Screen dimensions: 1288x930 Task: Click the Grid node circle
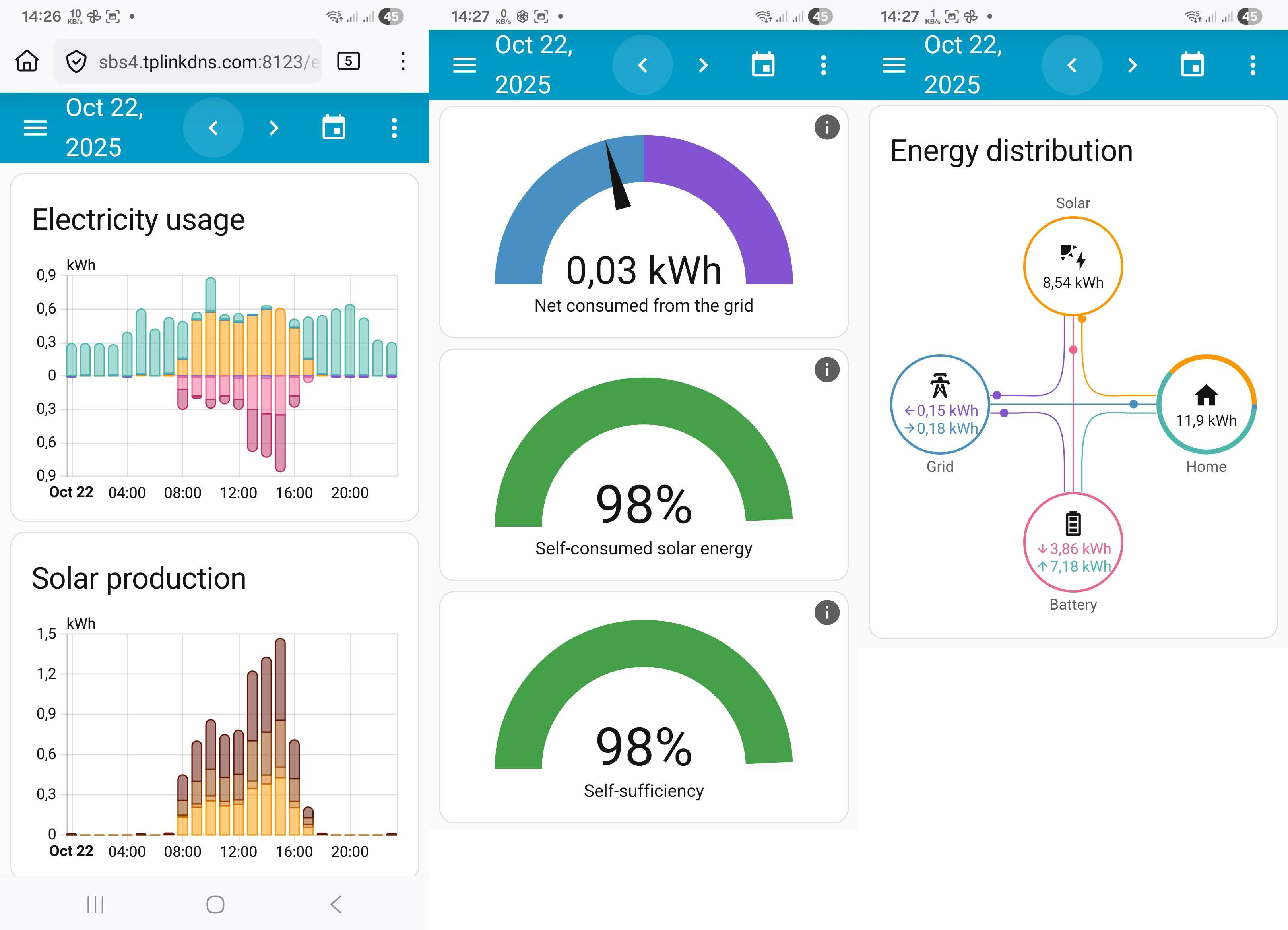pyautogui.click(x=940, y=404)
